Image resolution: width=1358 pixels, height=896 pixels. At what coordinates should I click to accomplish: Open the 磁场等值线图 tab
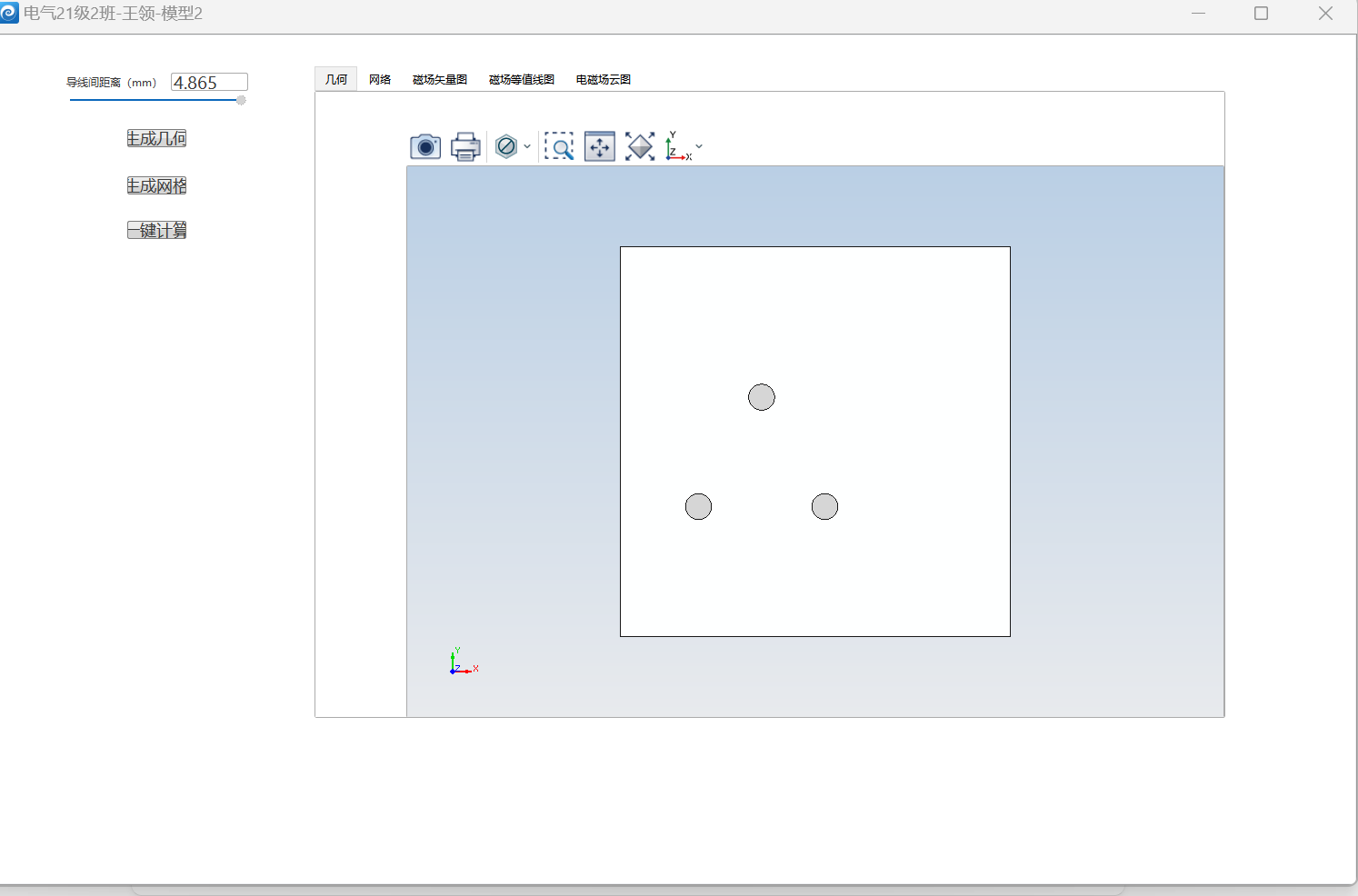pyautogui.click(x=522, y=79)
